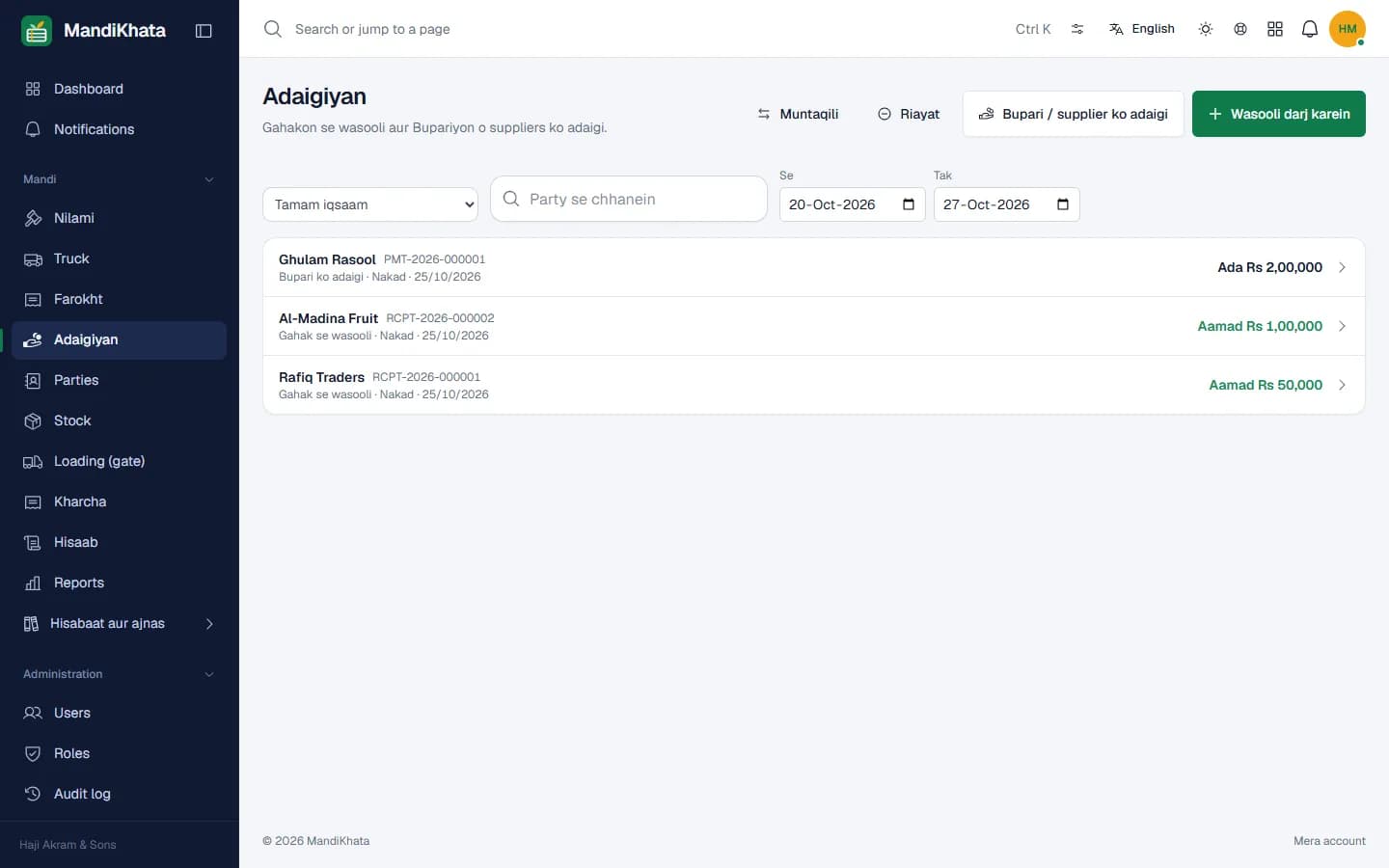Click the Kharcha sidebar icon
Screen dimensions: 1389x868
pyautogui.click(x=33, y=502)
